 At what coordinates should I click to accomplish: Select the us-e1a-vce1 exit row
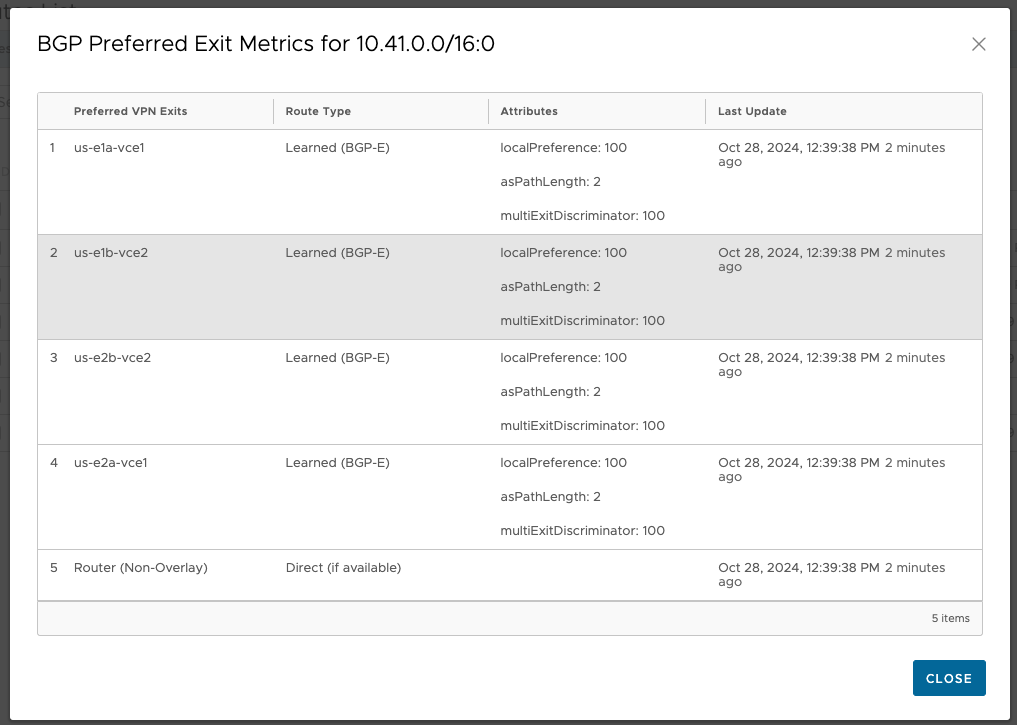pos(510,182)
